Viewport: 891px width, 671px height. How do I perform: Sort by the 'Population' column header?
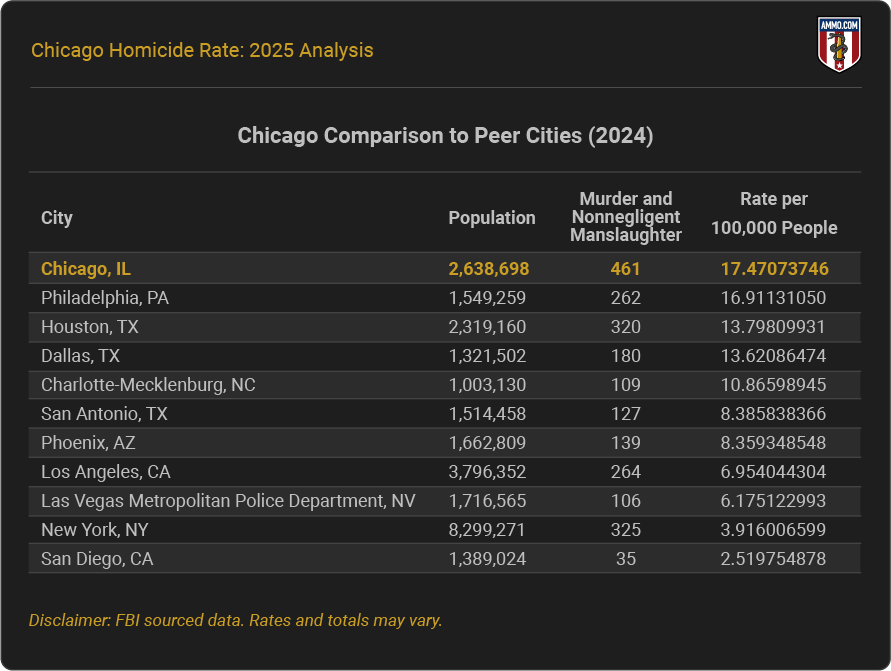point(491,217)
